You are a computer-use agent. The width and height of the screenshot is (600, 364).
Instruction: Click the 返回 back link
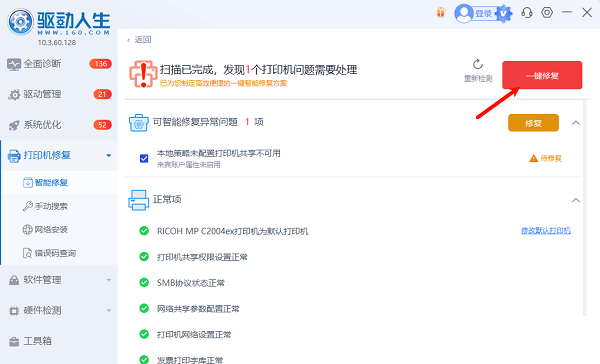(139, 40)
